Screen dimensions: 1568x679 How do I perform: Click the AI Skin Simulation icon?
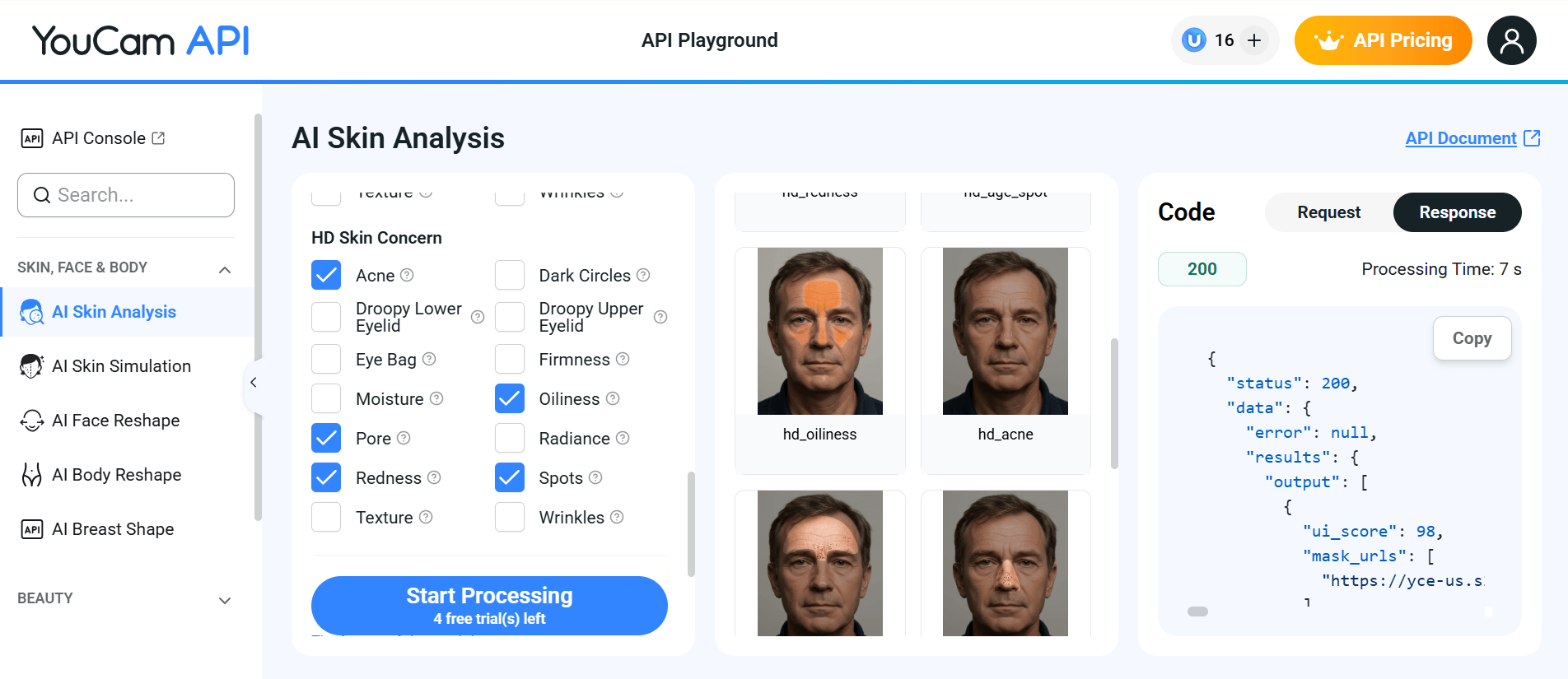point(31,366)
